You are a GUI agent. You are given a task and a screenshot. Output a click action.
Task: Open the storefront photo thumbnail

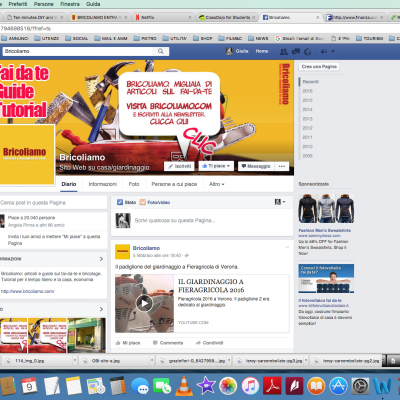click(x=87, y=335)
